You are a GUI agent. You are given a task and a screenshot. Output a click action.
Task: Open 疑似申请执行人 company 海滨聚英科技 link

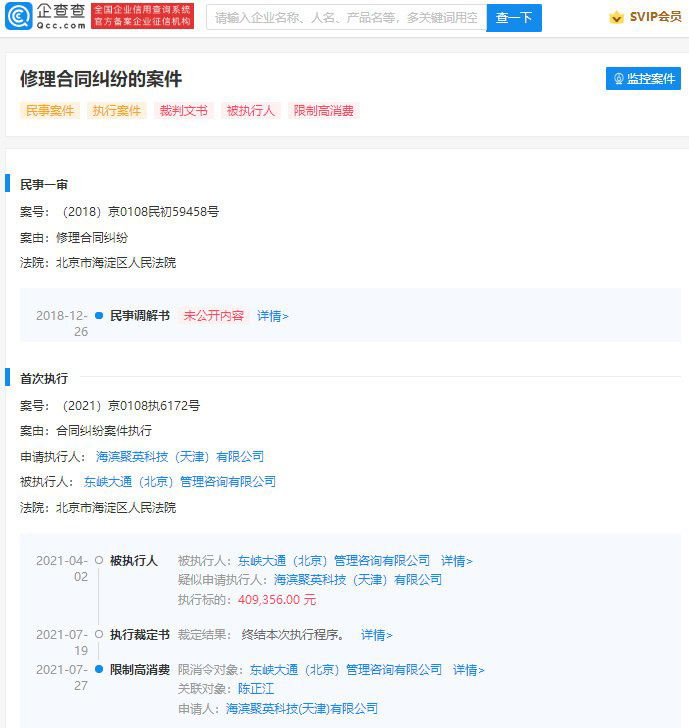[x=358, y=580]
